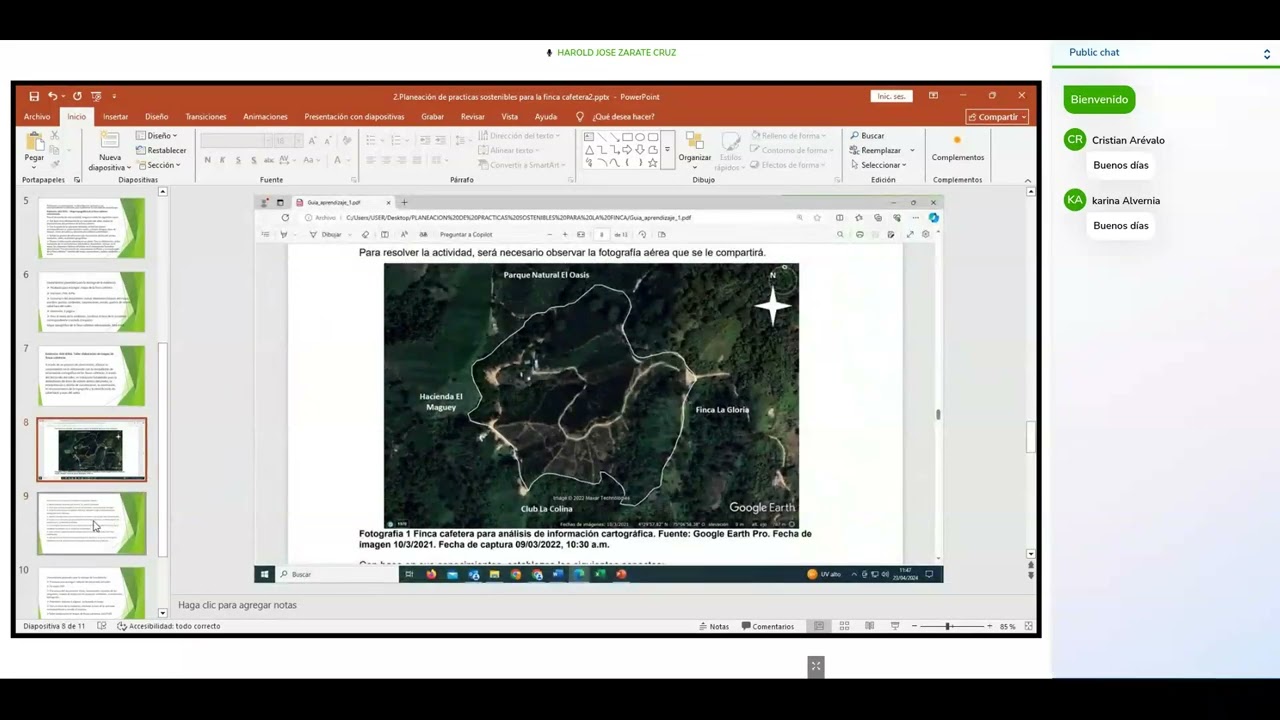The height and width of the screenshot is (720, 1280).
Task: Click the Undo arrow in PowerPoint title bar
Action: 52,96
